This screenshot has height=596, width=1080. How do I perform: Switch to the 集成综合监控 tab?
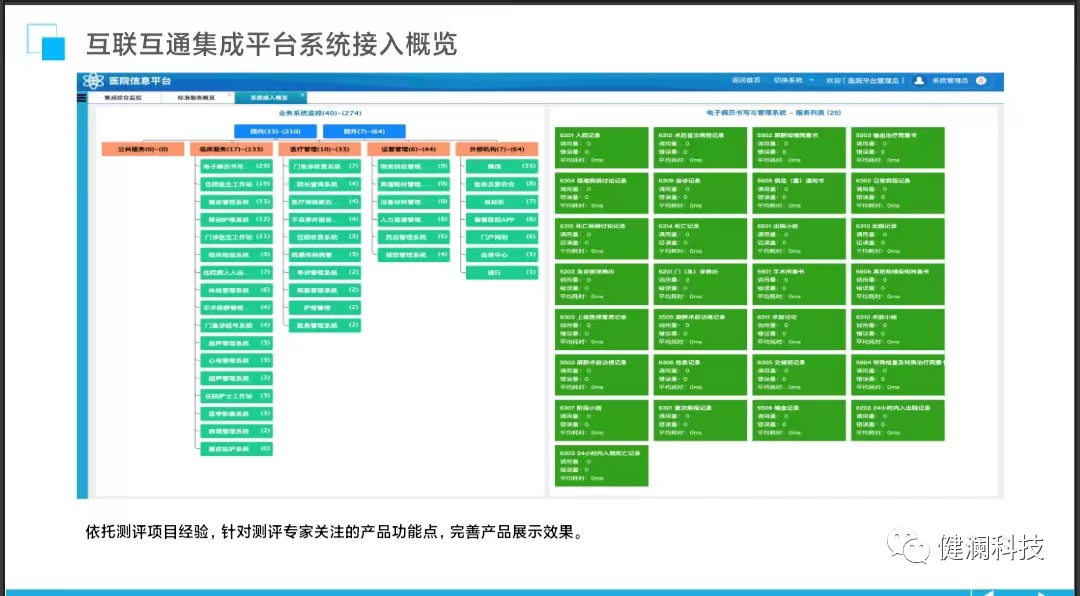[x=123, y=98]
